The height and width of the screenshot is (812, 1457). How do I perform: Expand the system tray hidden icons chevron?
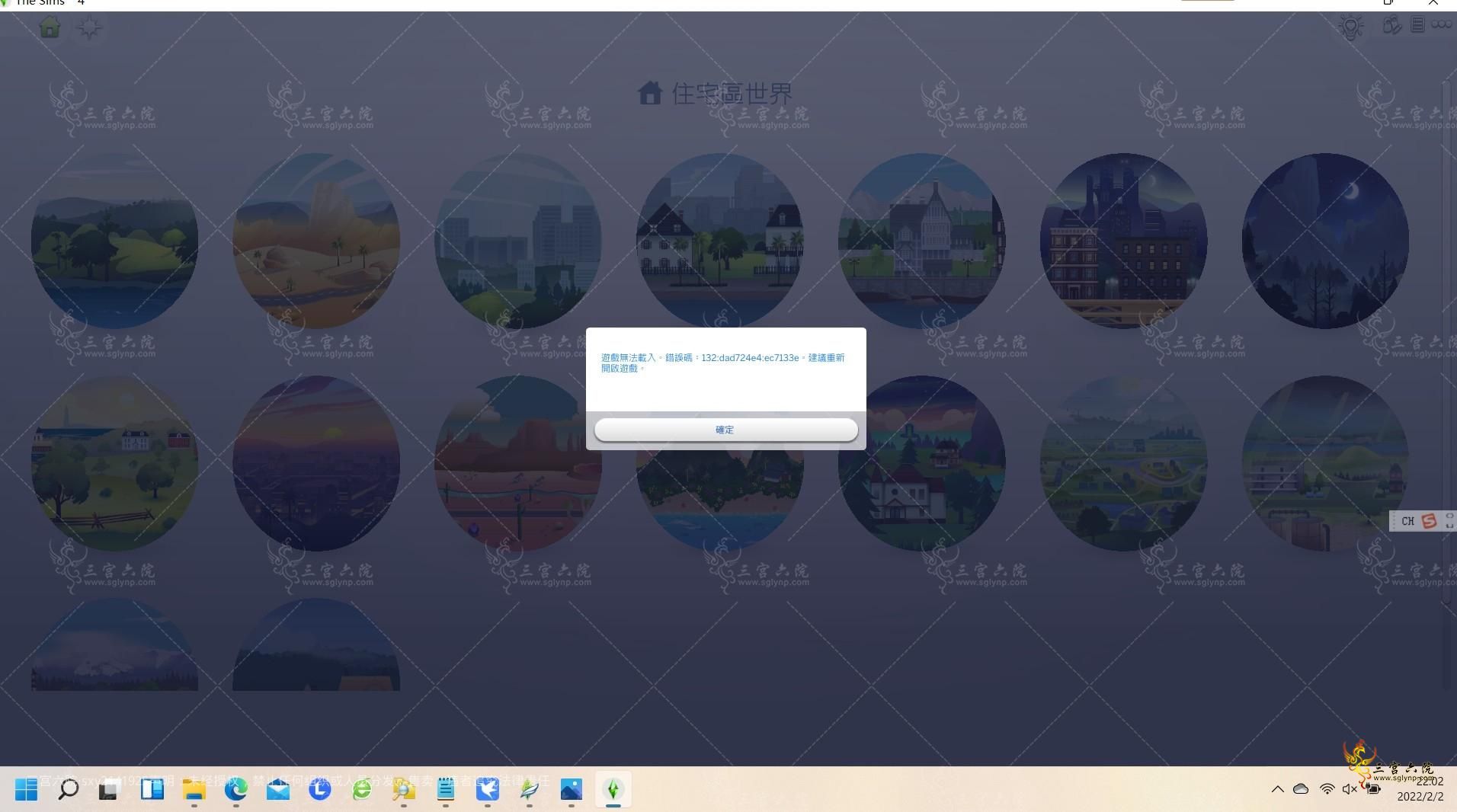(x=1277, y=789)
